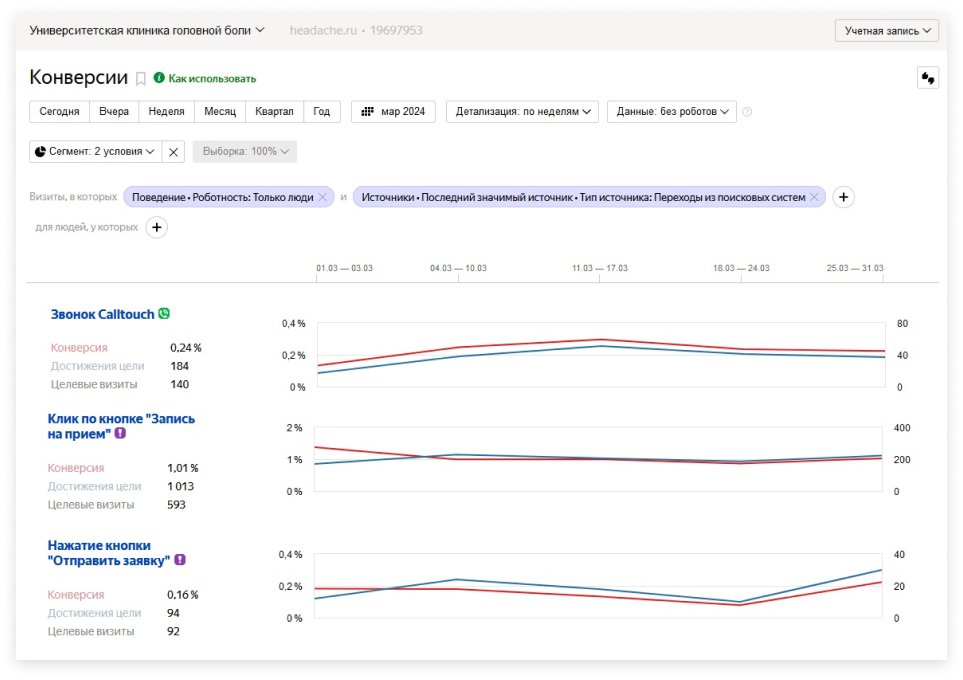Click the help question icon near Данные
Screen dimensions: 963x680
[x=747, y=112]
